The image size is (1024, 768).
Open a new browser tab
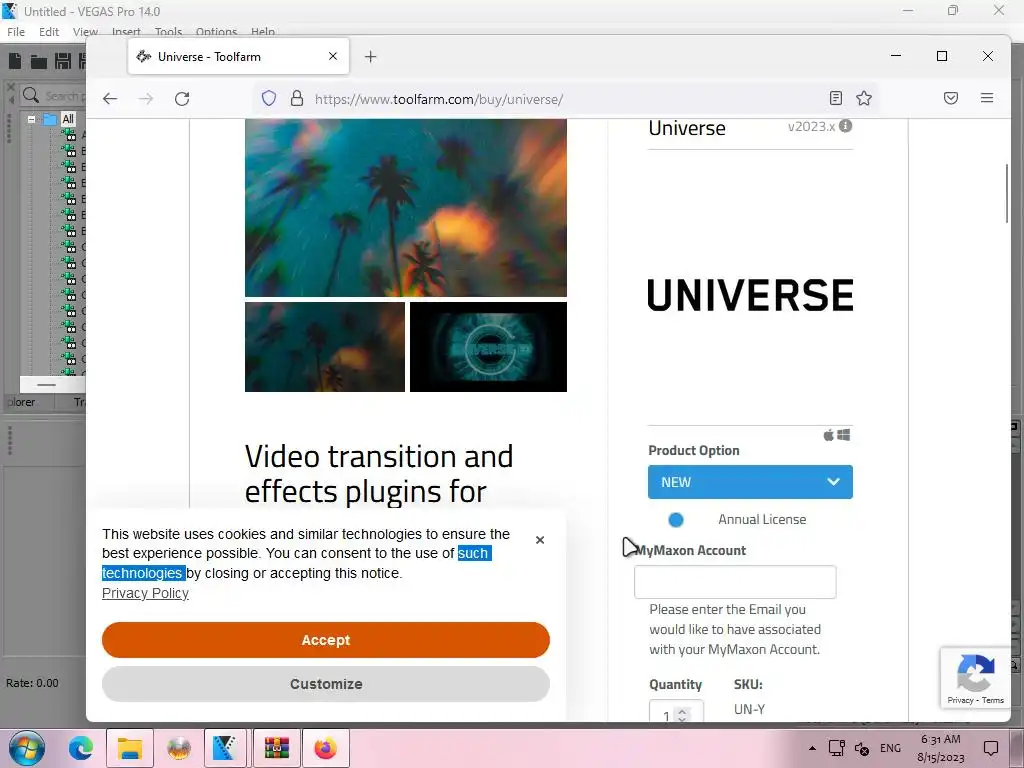point(370,57)
